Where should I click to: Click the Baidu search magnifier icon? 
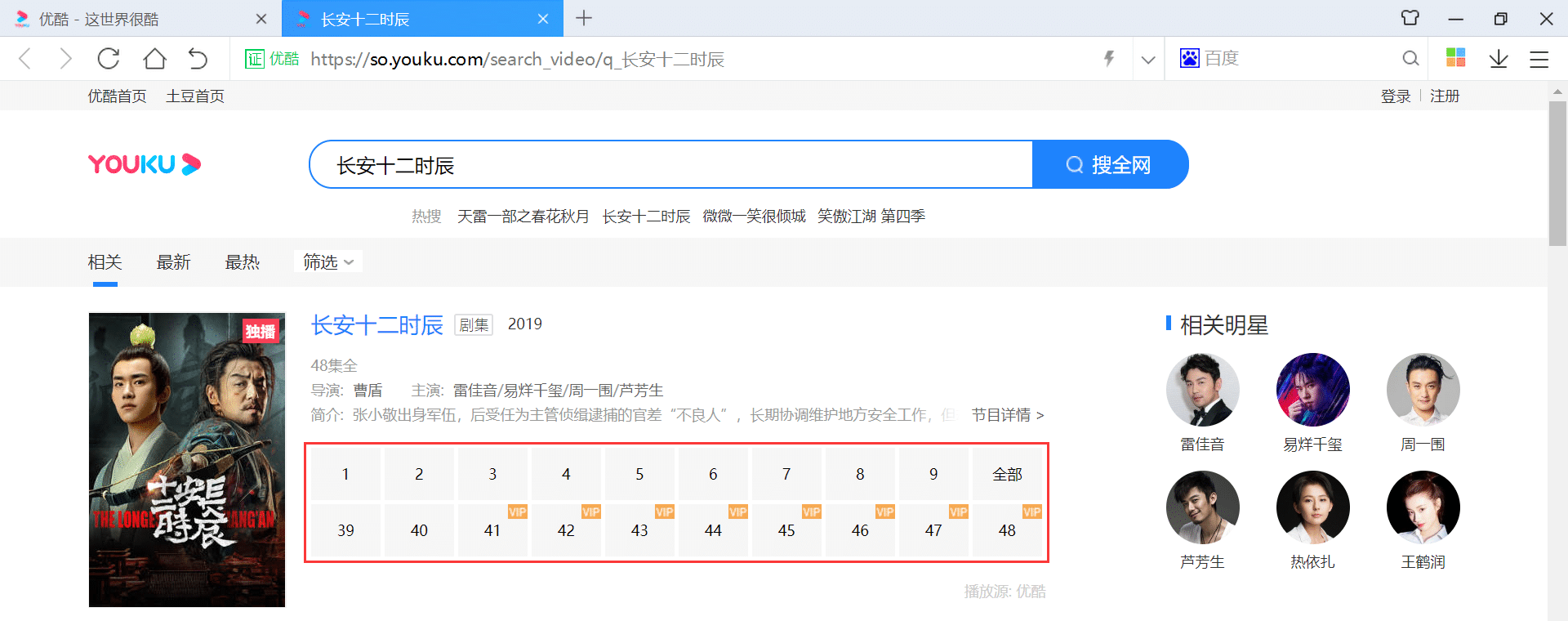tap(1410, 59)
